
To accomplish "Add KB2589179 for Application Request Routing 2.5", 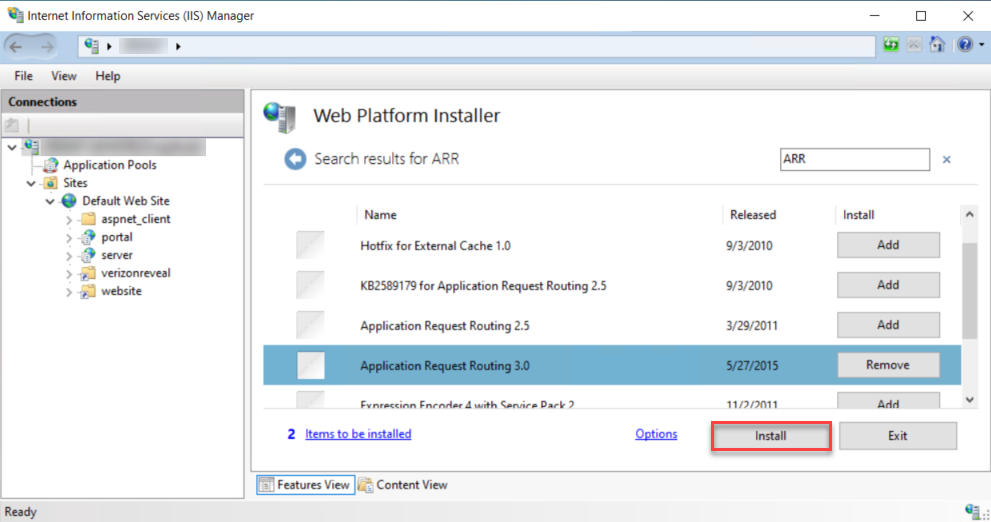I will pos(888,285).
